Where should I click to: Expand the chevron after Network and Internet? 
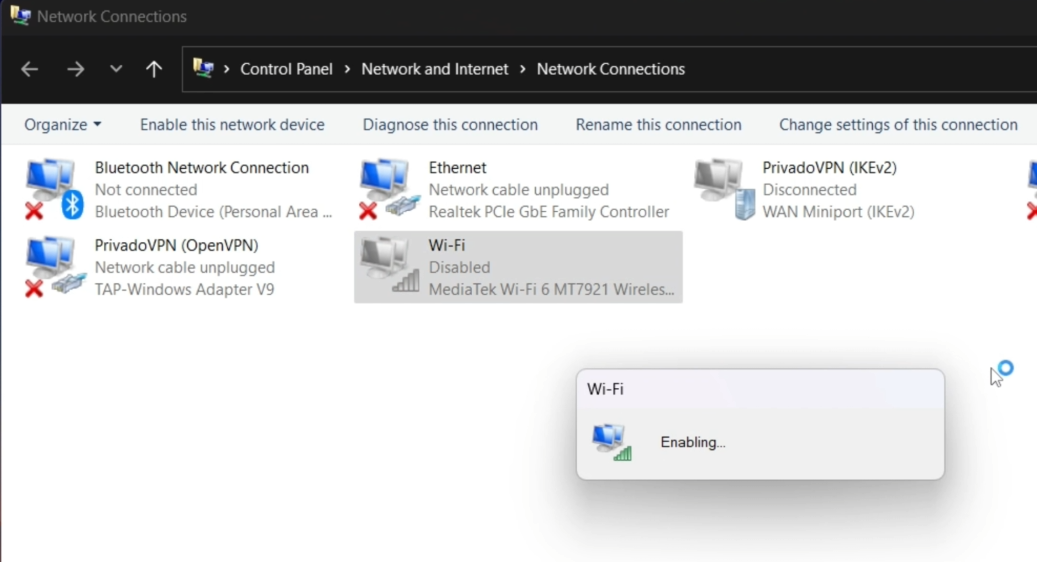click(x=522, y=69)
